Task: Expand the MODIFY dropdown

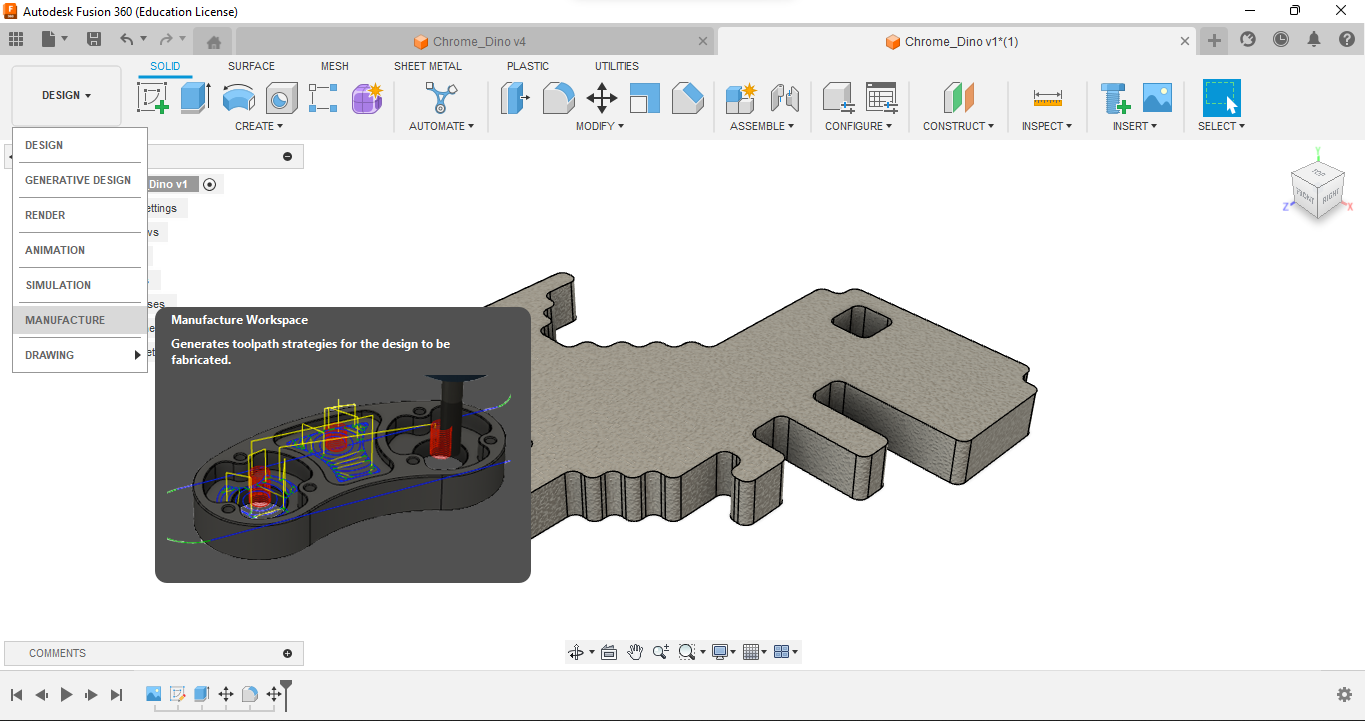Action: click(x=600, y=126)
